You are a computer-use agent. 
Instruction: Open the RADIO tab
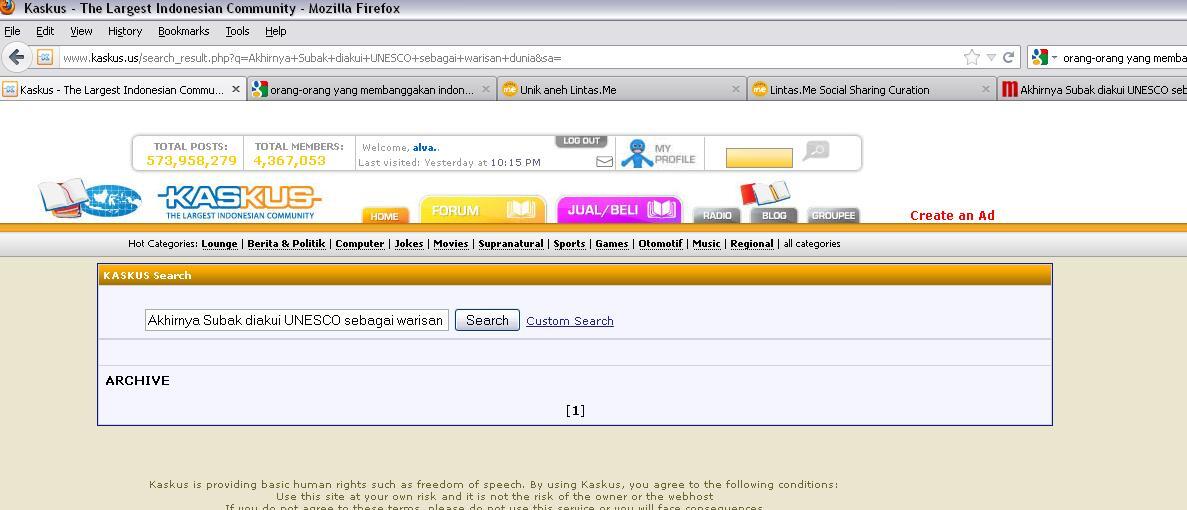point(717,216)
